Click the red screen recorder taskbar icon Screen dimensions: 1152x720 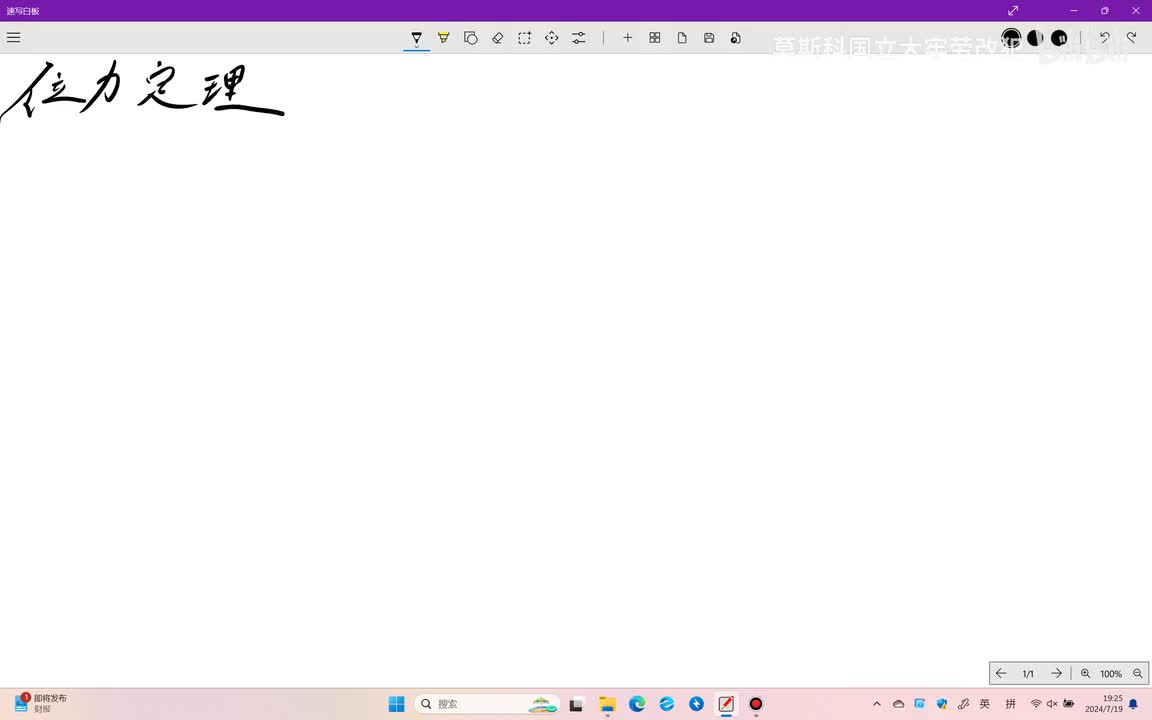pyautogui.click(x=756, y=704)
